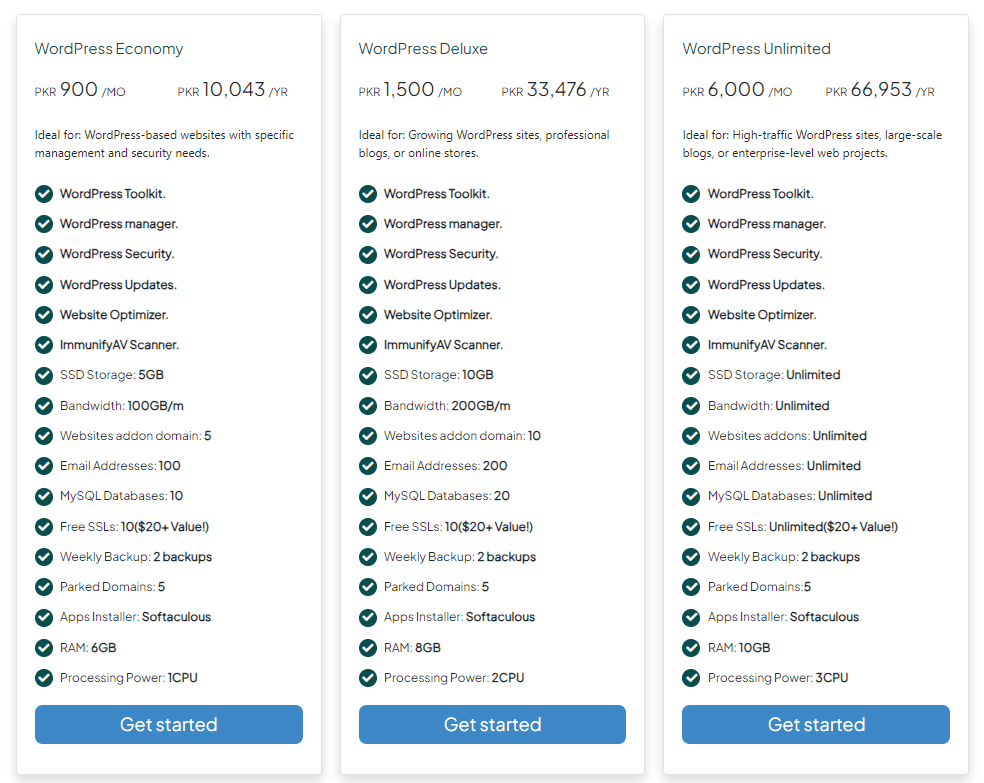Select the checkmark beside Apps Installer: Softaculous in Economy

(44, 617)
